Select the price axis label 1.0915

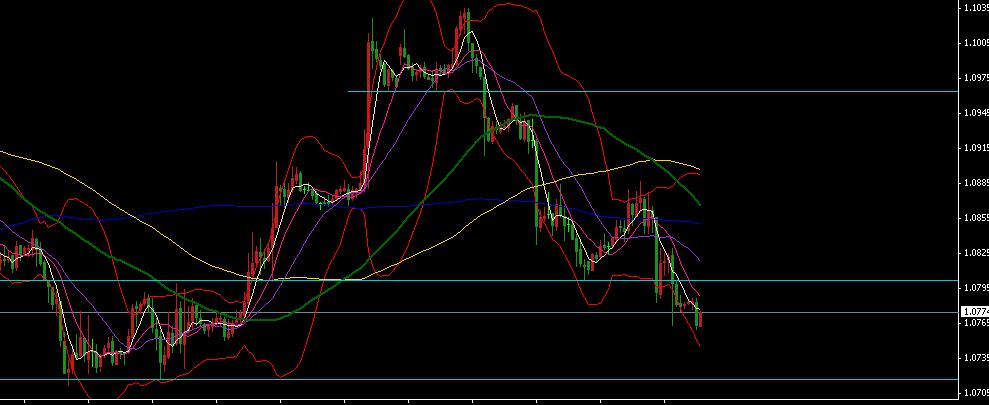[x=976, y=148]
